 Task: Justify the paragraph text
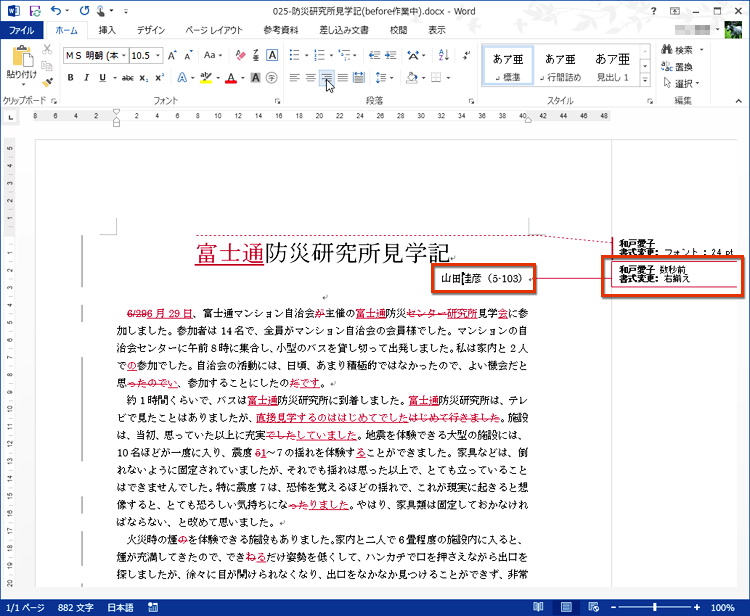[342, 77]
